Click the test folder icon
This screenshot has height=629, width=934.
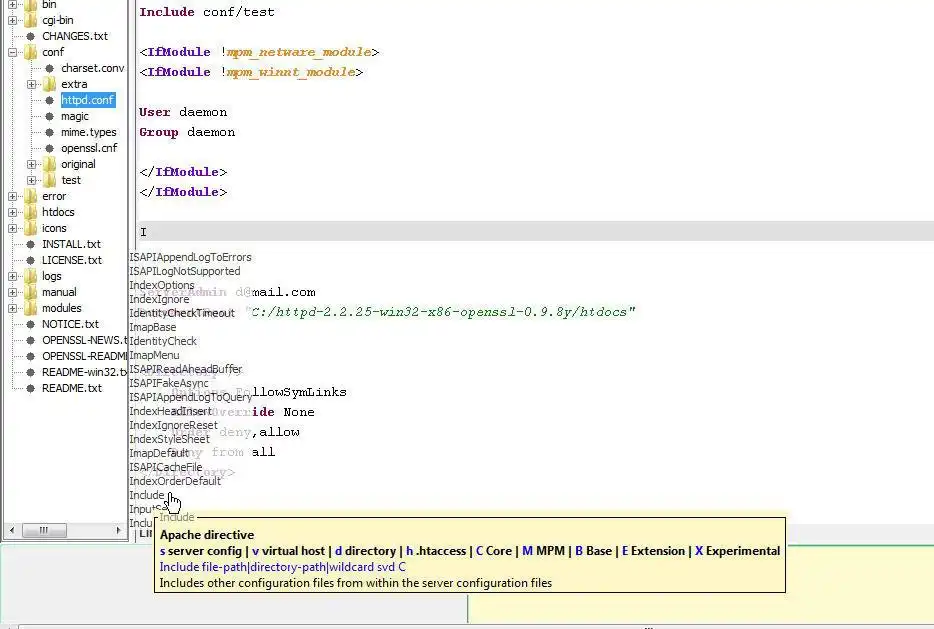(49, 180)
